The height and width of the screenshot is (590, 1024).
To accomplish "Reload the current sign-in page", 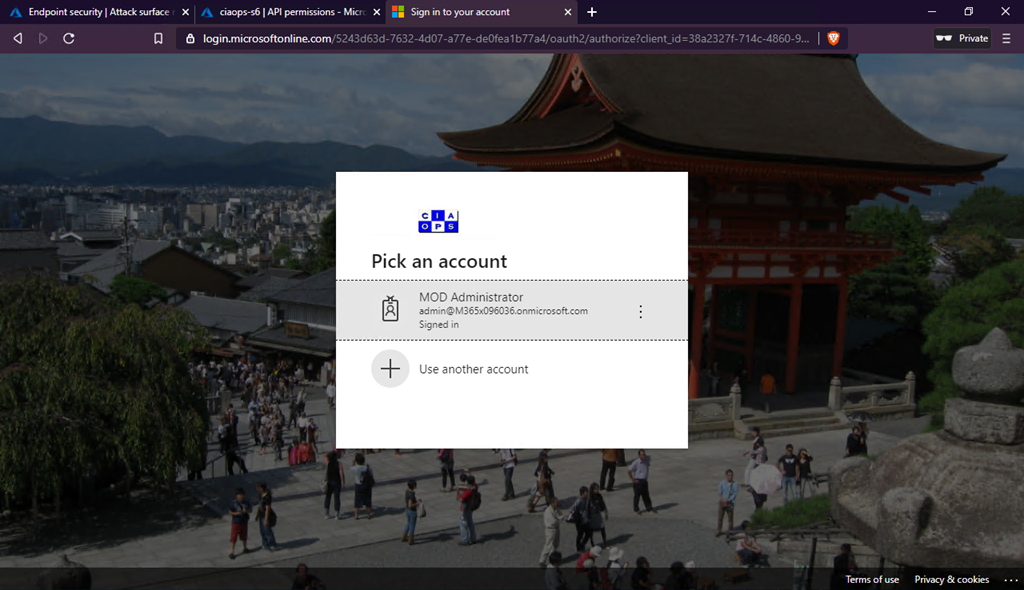I will pos(69,38).
